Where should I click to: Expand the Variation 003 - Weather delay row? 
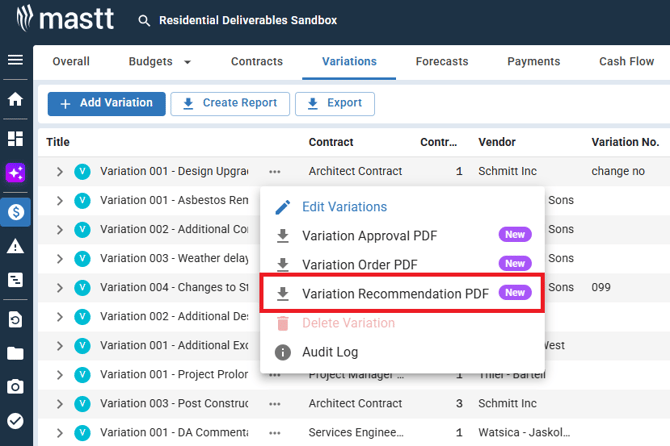click(x=59, y=259)
